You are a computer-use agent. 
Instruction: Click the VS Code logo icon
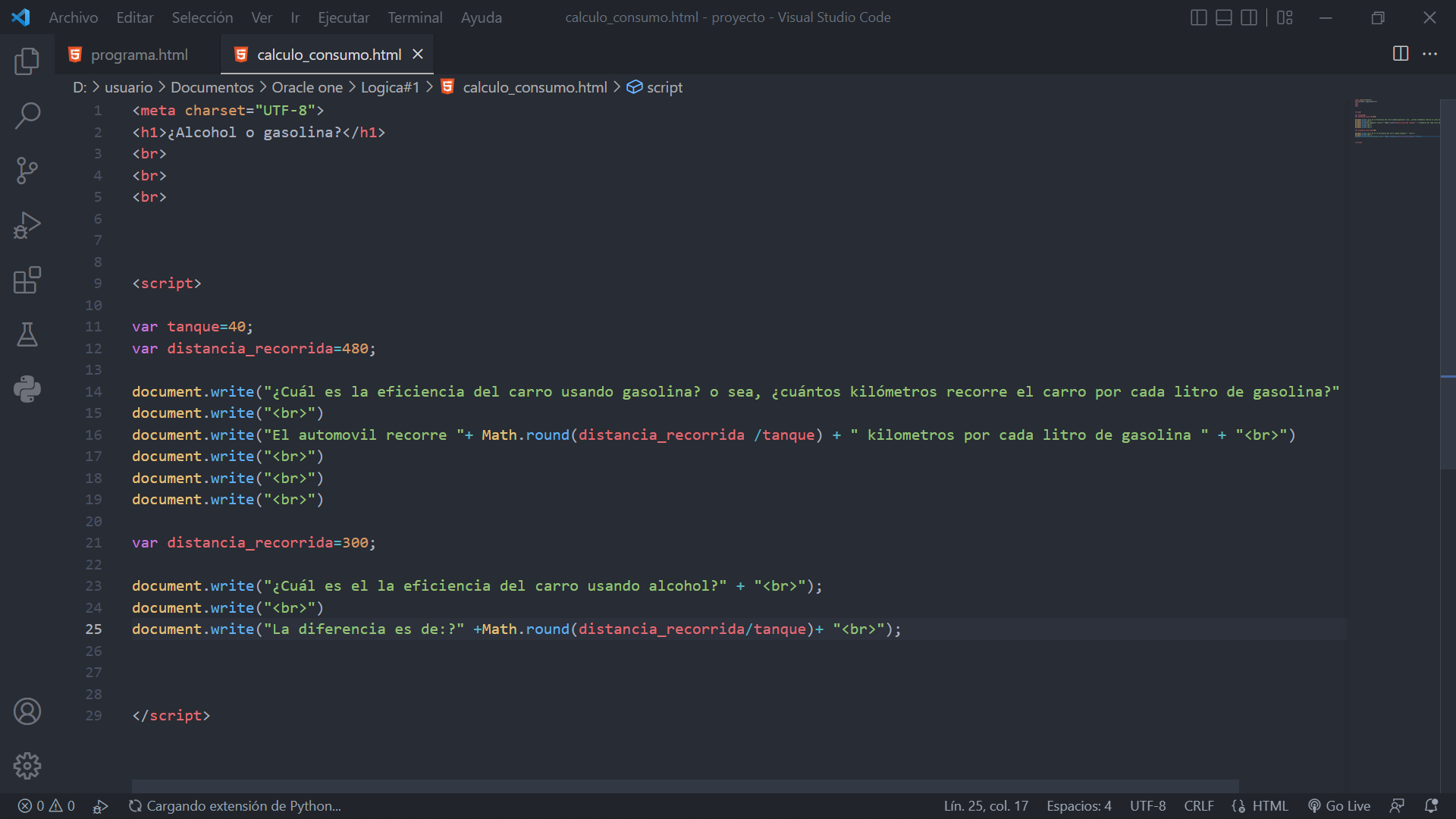tap(21, 17)
